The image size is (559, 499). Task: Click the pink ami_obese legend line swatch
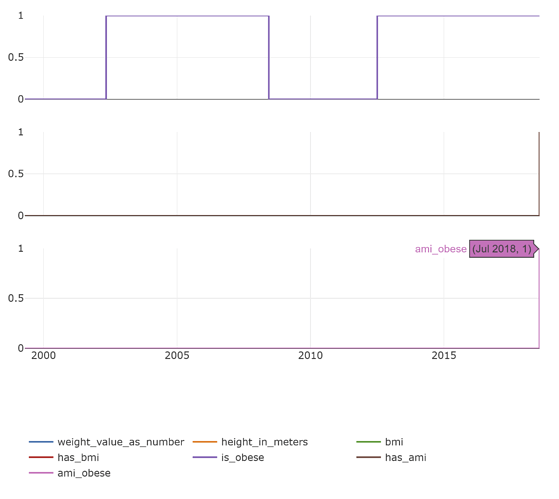pyautogui.click(x=41, y=473)
